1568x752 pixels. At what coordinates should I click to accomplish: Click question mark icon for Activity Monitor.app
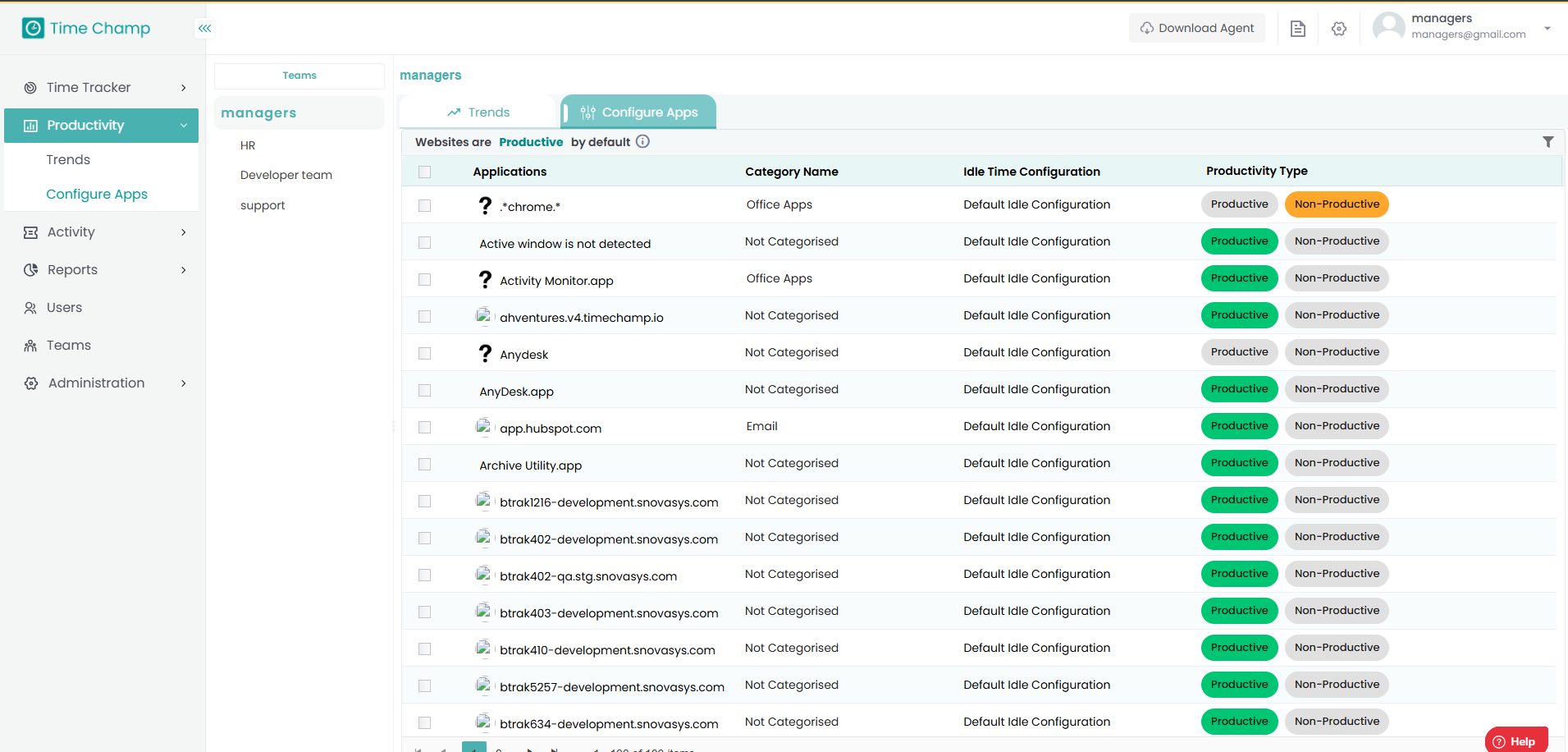[x=486, y=279]
